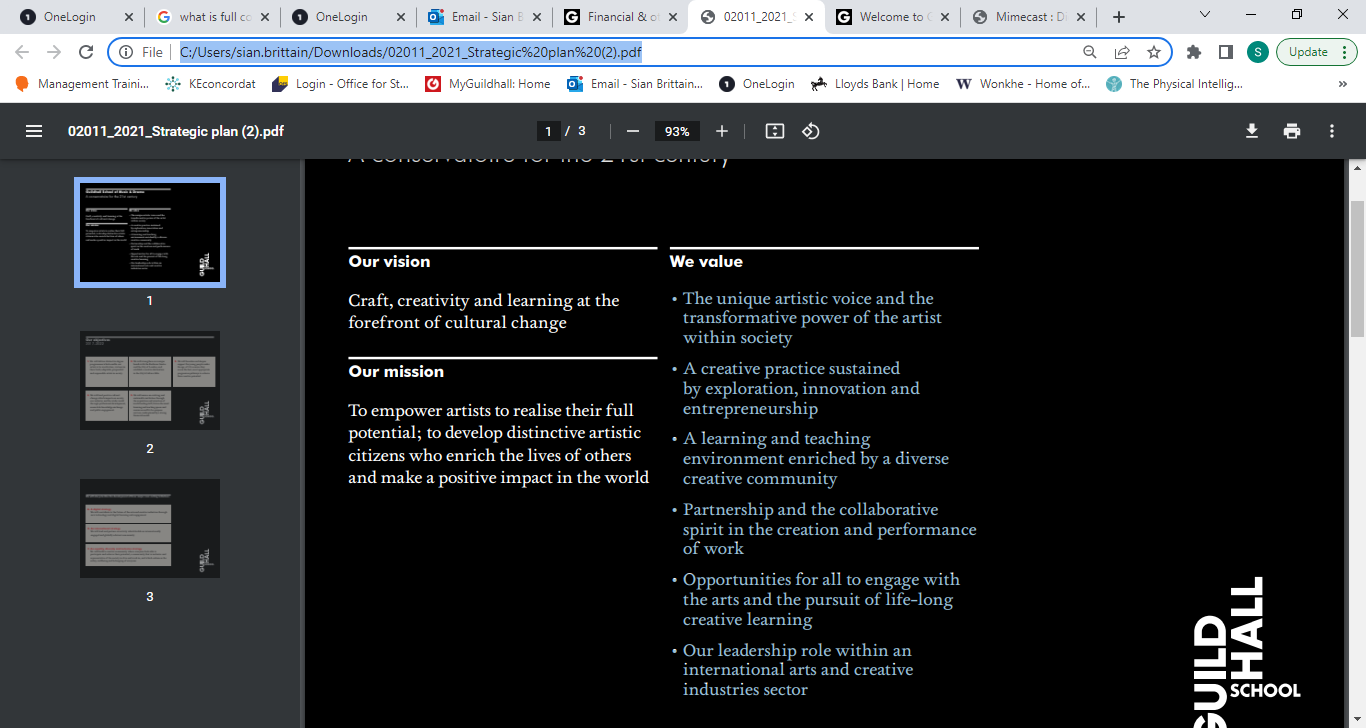Click the fit to page icon
This screenshot has height=728, width=1366.
click(774, 131)
